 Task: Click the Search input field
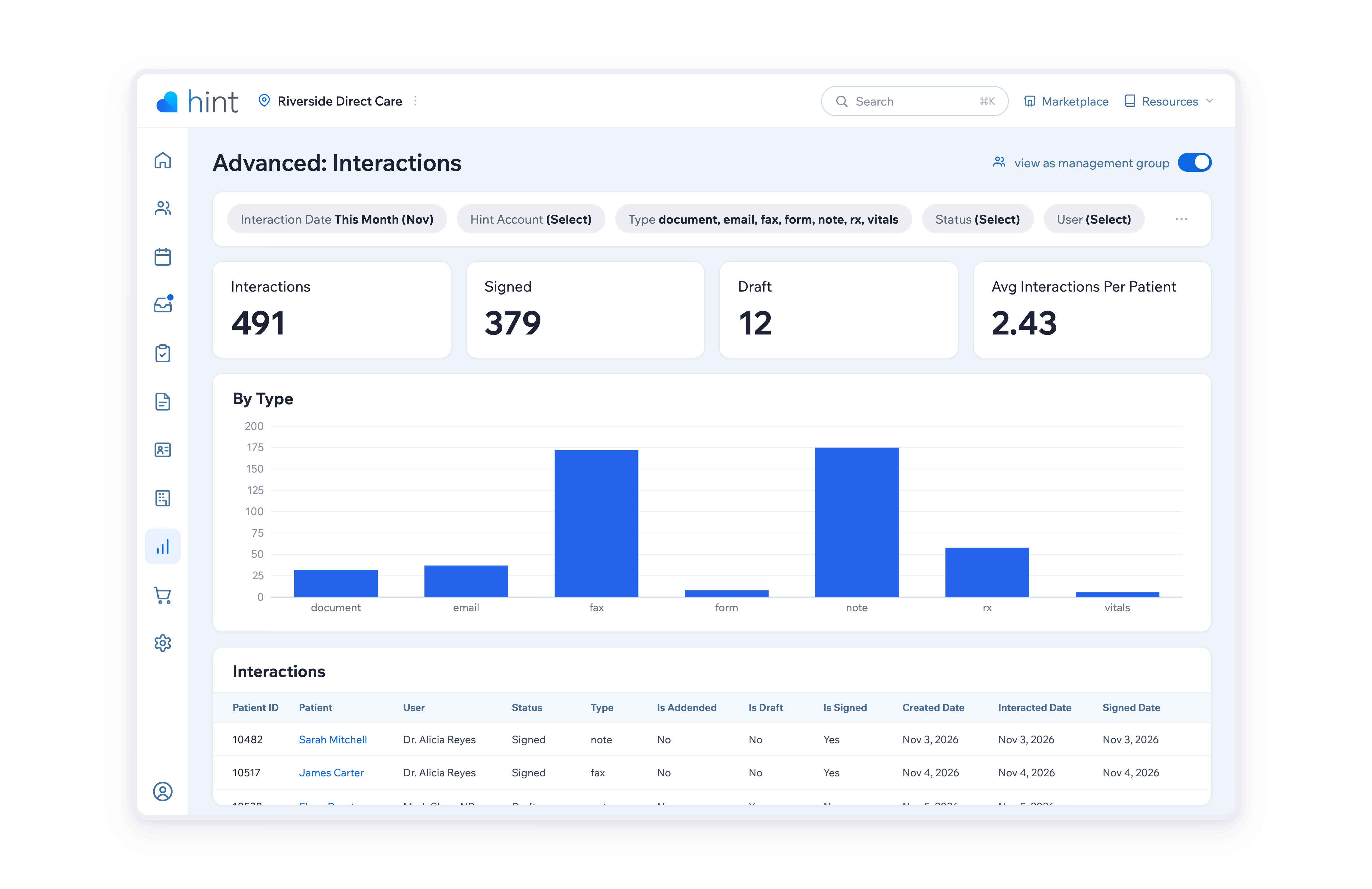pyautogui.click(x=914, y=101)
